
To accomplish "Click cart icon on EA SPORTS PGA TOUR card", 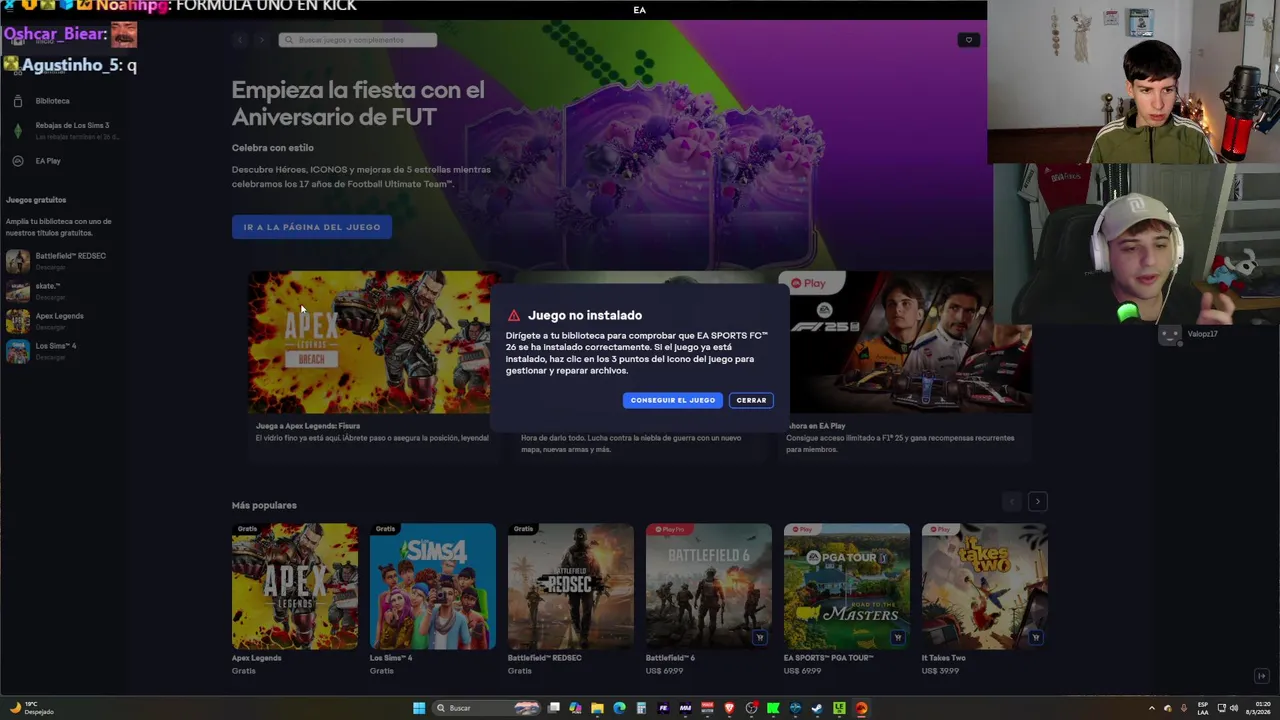I will coord(897,637).
